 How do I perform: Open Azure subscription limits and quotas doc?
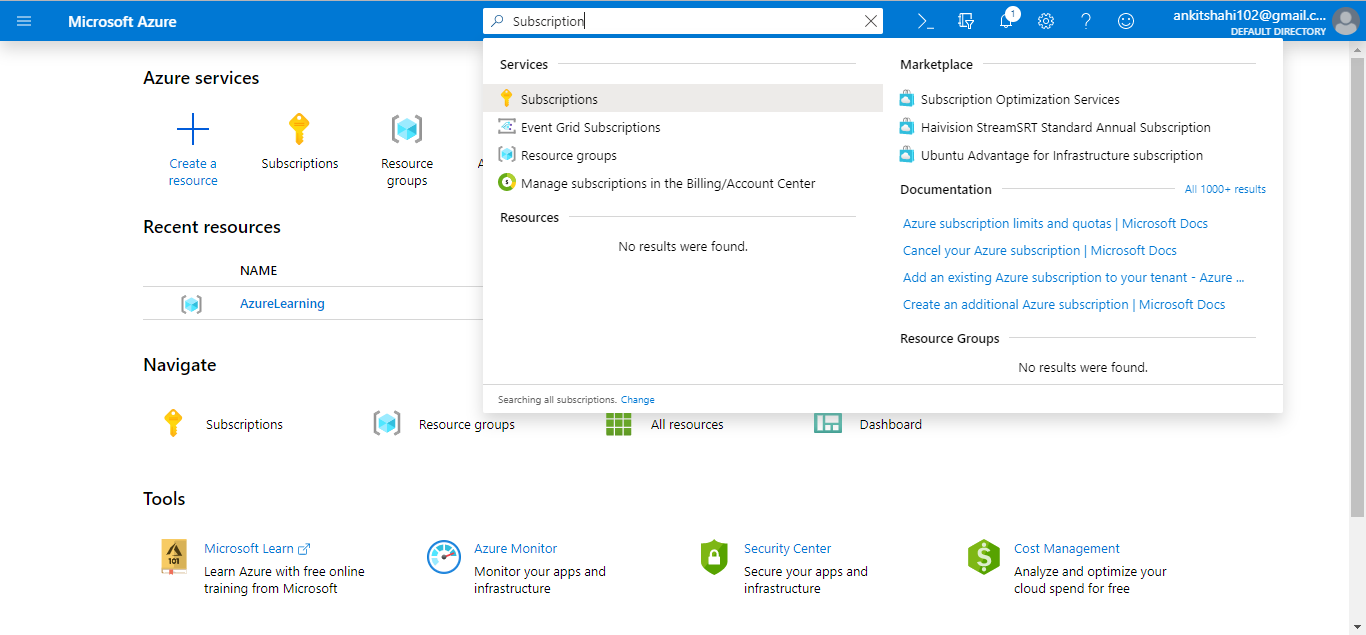(1055, 224)
